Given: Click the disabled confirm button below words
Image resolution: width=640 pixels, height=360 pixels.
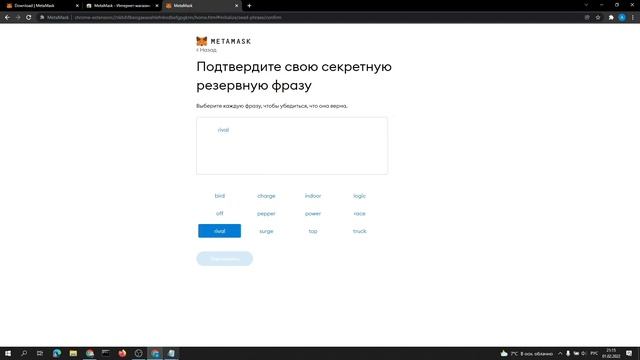Looking at the screenshot, I should click(x=224, y=259).
